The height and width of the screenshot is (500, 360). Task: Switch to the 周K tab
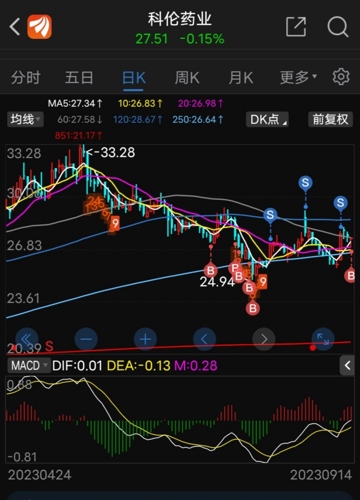coord(187,78)
